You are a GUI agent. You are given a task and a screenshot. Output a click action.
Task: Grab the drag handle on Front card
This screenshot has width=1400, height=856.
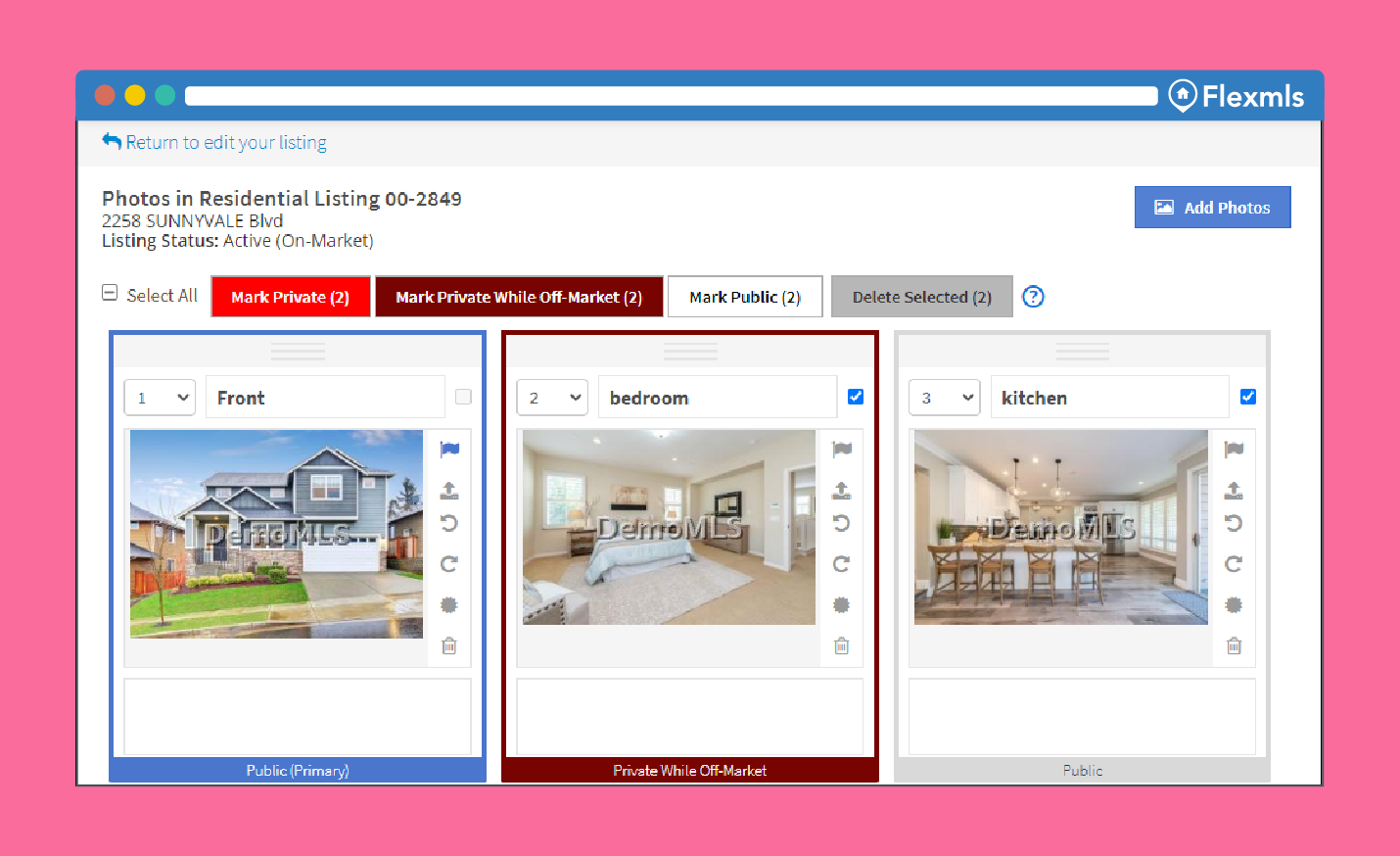tap(298, 352)
